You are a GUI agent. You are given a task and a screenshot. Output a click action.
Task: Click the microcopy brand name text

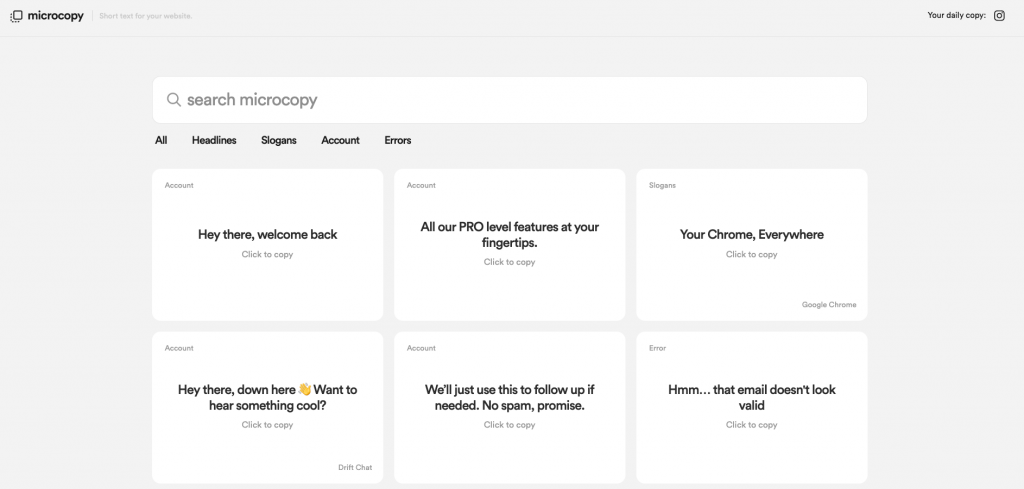56,16
